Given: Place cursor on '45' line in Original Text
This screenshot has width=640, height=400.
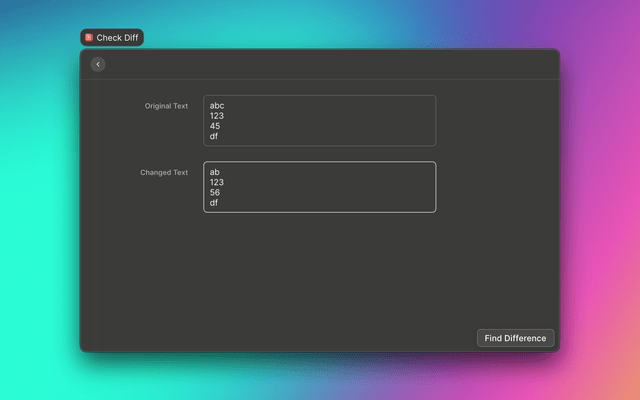Looking at the screenshot, I should 215,126.
